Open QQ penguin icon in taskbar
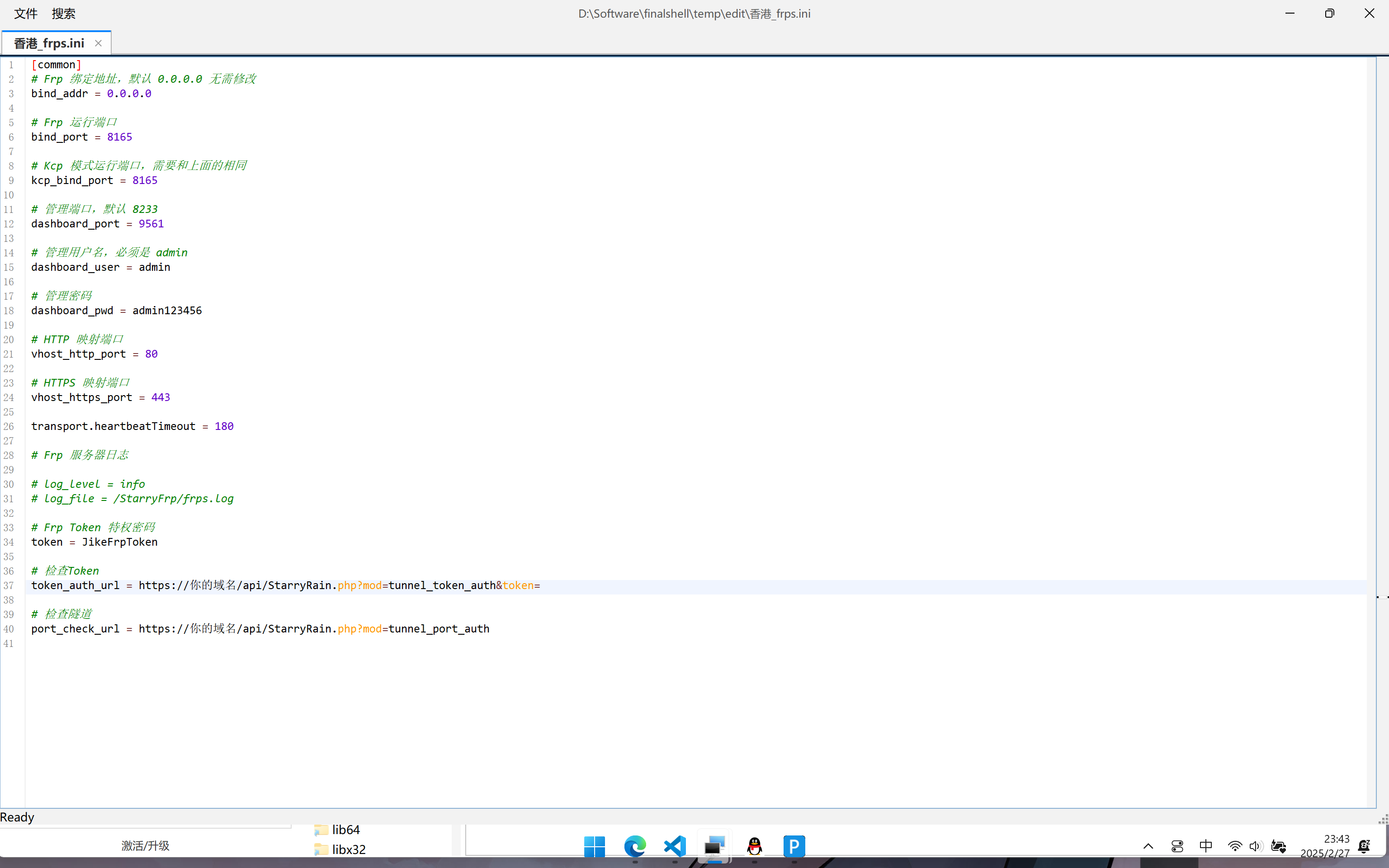The image size is (1389, 868). (755, 846)
